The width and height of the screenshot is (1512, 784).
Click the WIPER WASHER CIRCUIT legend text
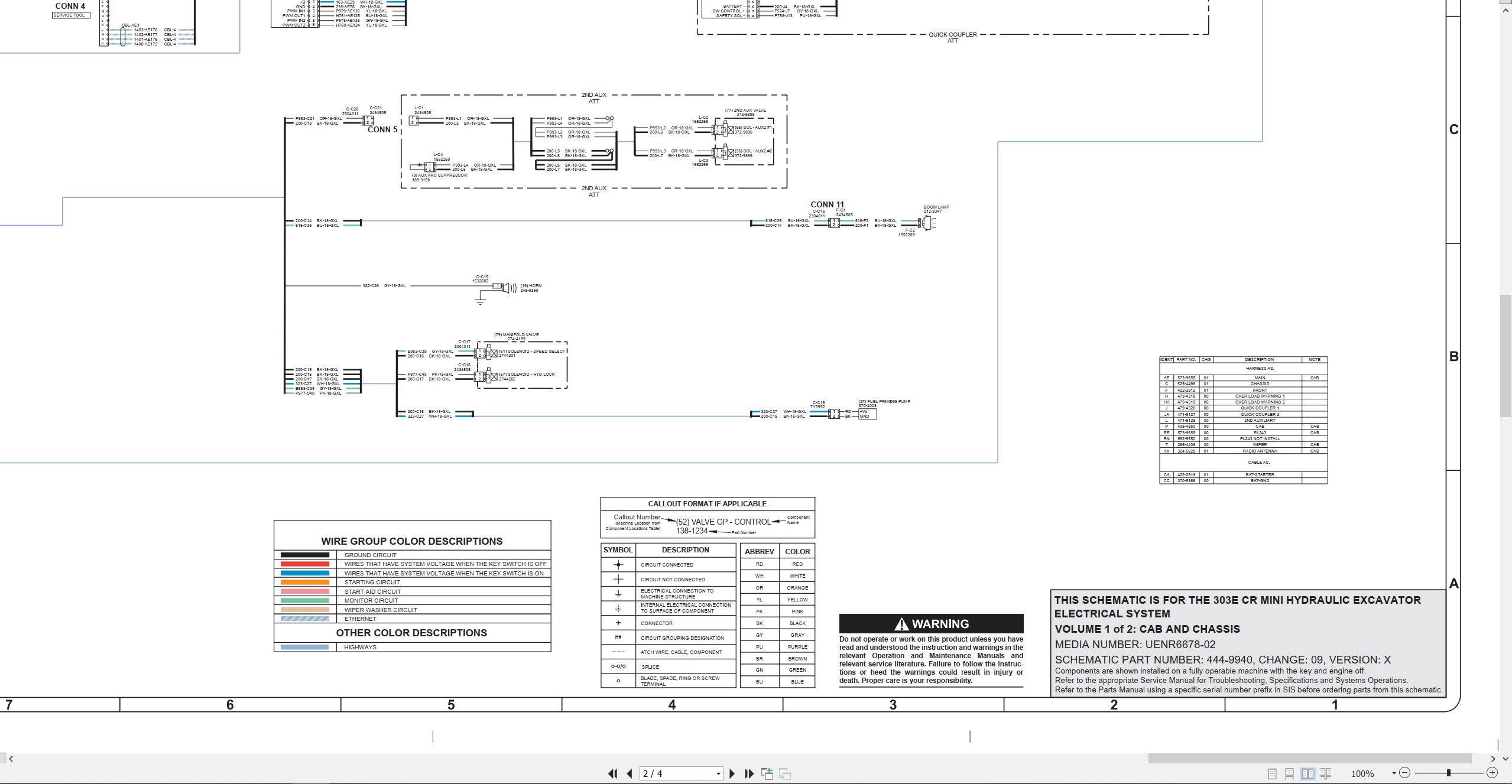point(381,610)
